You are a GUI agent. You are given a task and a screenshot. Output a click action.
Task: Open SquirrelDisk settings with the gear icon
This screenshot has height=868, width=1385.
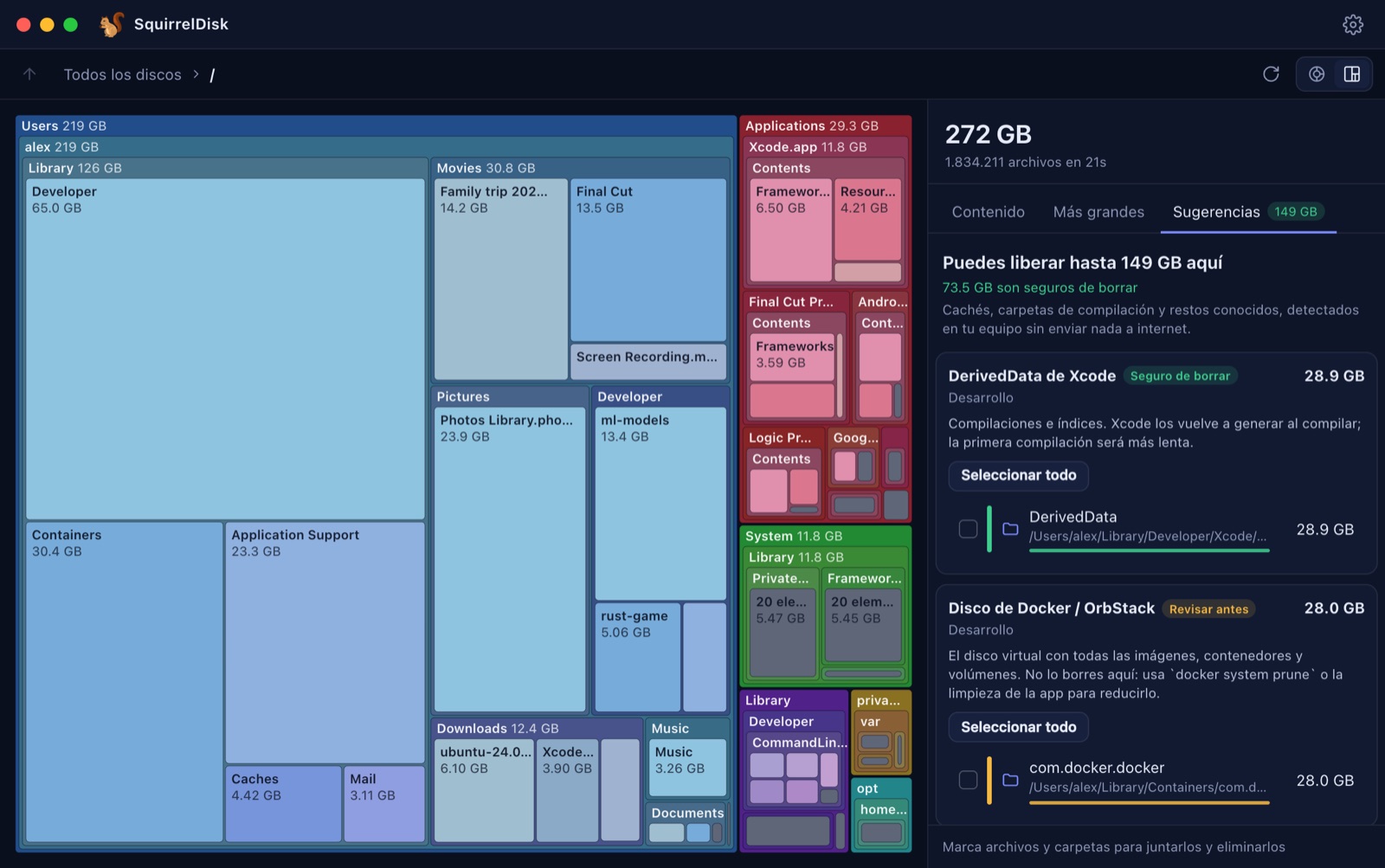[1353, 24]
